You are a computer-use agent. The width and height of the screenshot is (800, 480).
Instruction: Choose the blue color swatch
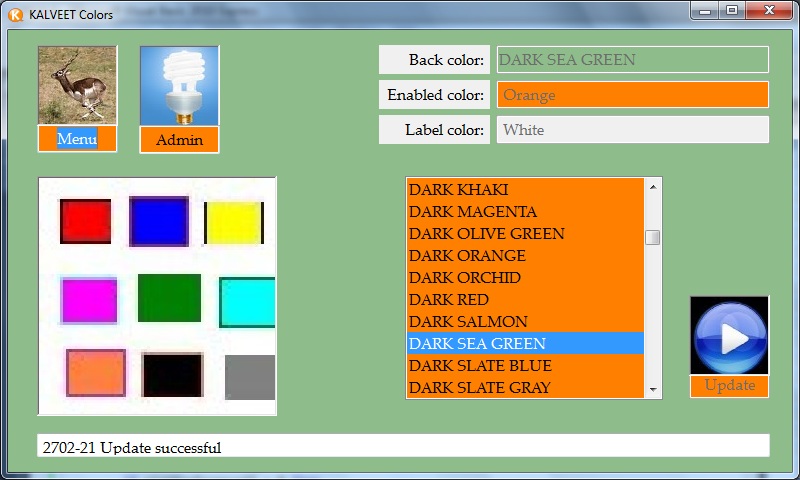(x=159, y=221)
